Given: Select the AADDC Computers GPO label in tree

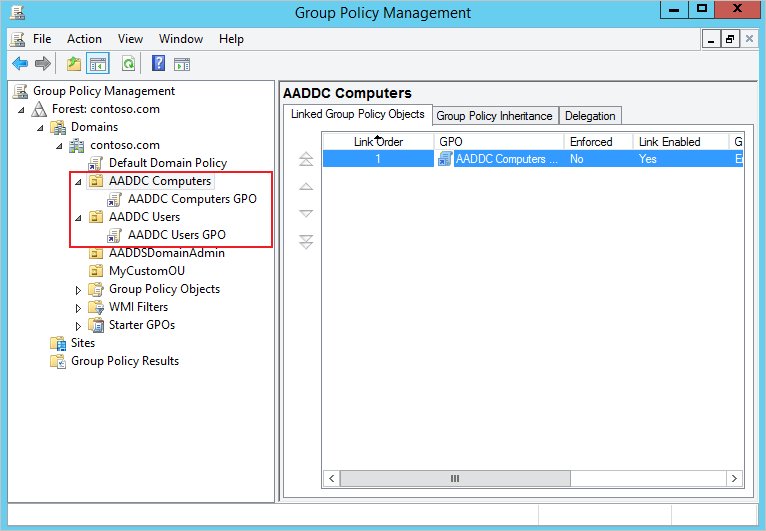Looking at the screenshot, I should [192, 199].
